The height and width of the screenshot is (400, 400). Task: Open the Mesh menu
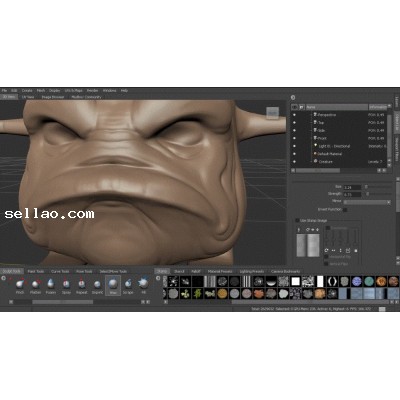click(x=41, y=91)
